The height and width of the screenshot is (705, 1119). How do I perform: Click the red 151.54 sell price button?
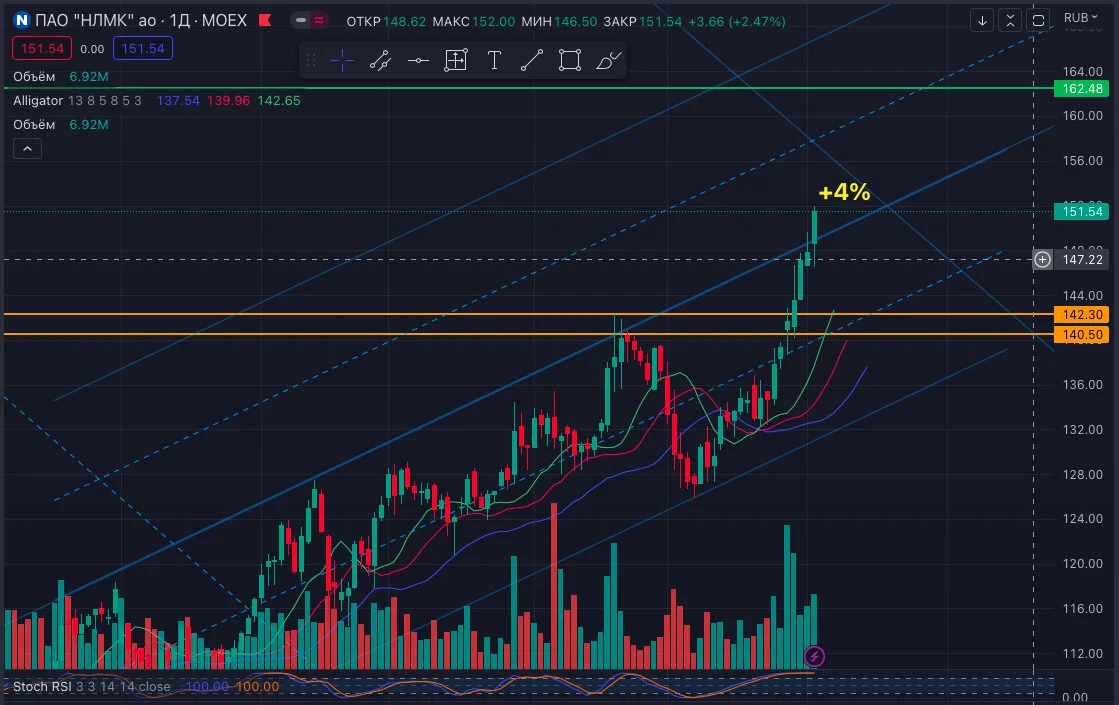coord(42,49)
